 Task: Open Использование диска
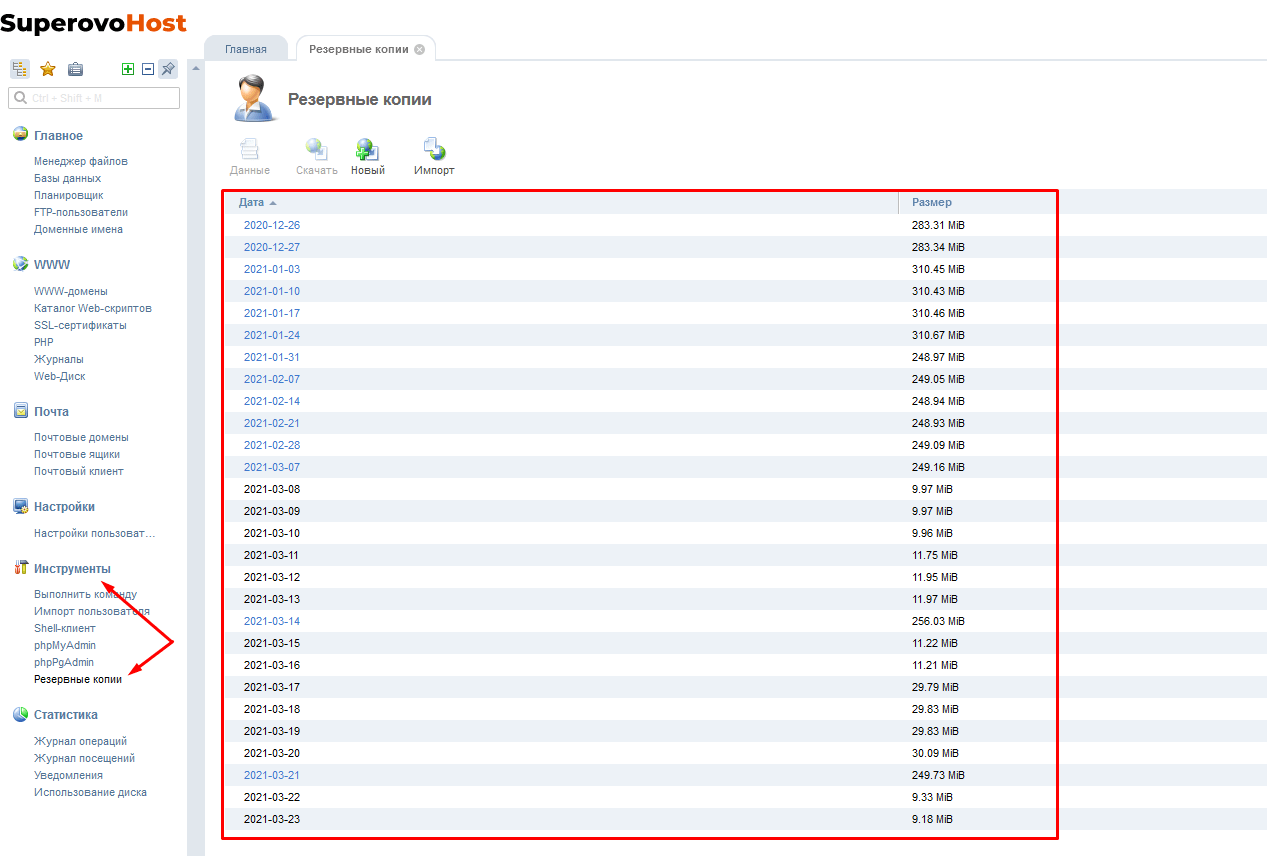(x=90, y=792)
